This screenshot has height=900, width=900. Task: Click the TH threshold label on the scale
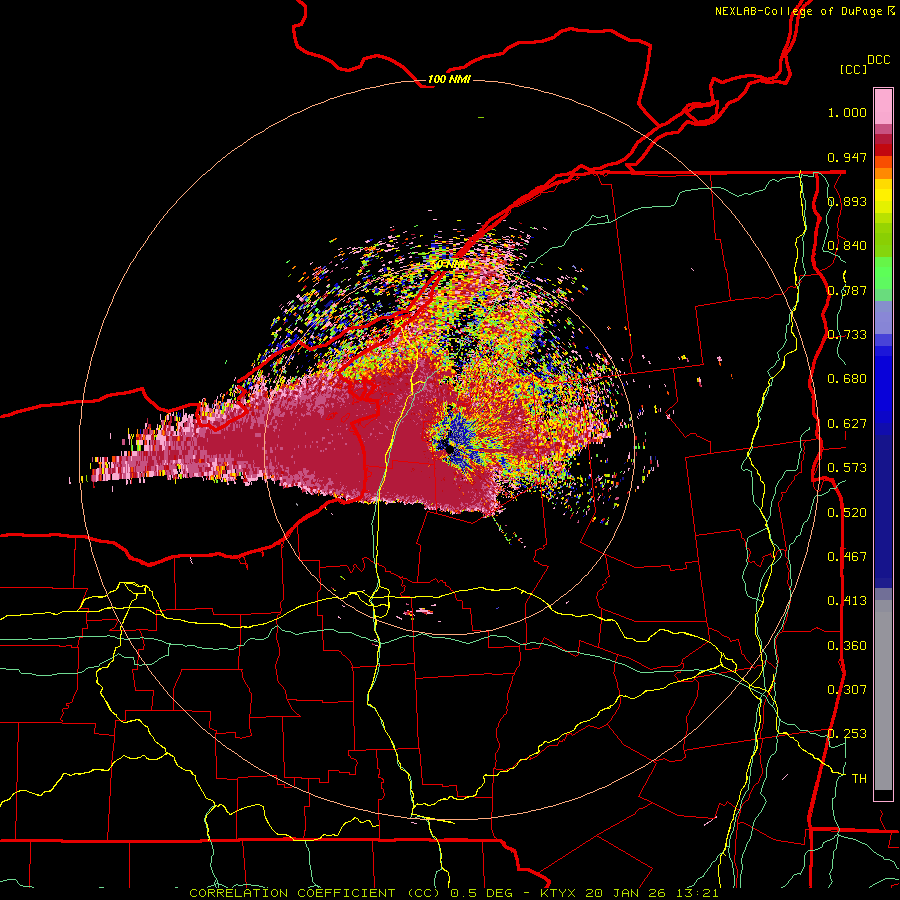click(859, 778)
